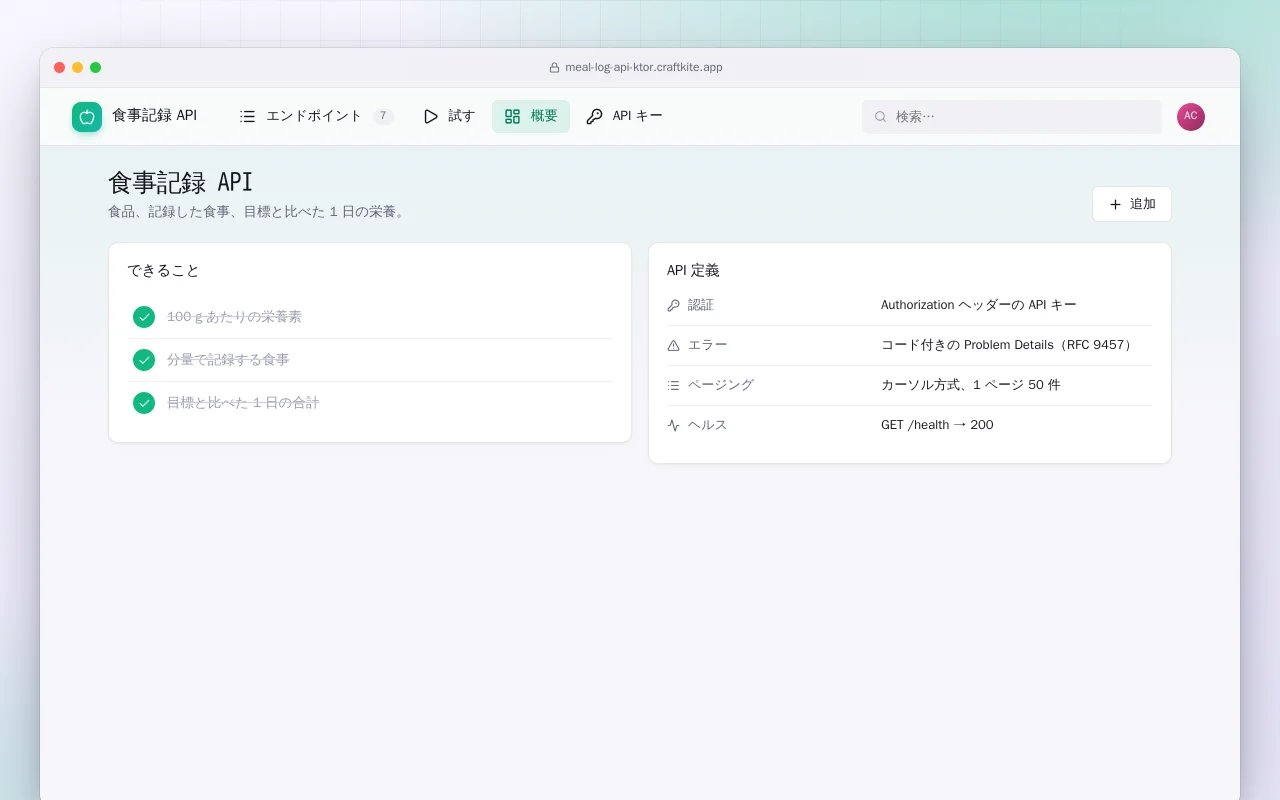Click the list icon beside ページング

click(x=673, y=385)
